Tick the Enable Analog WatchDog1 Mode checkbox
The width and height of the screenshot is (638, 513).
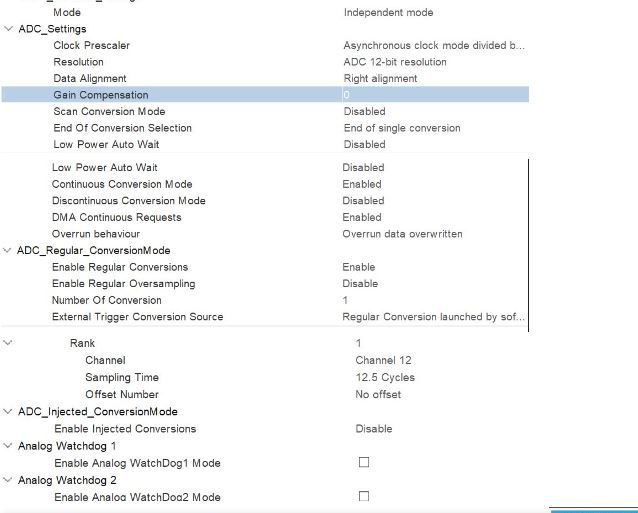[x=364, y=462]
